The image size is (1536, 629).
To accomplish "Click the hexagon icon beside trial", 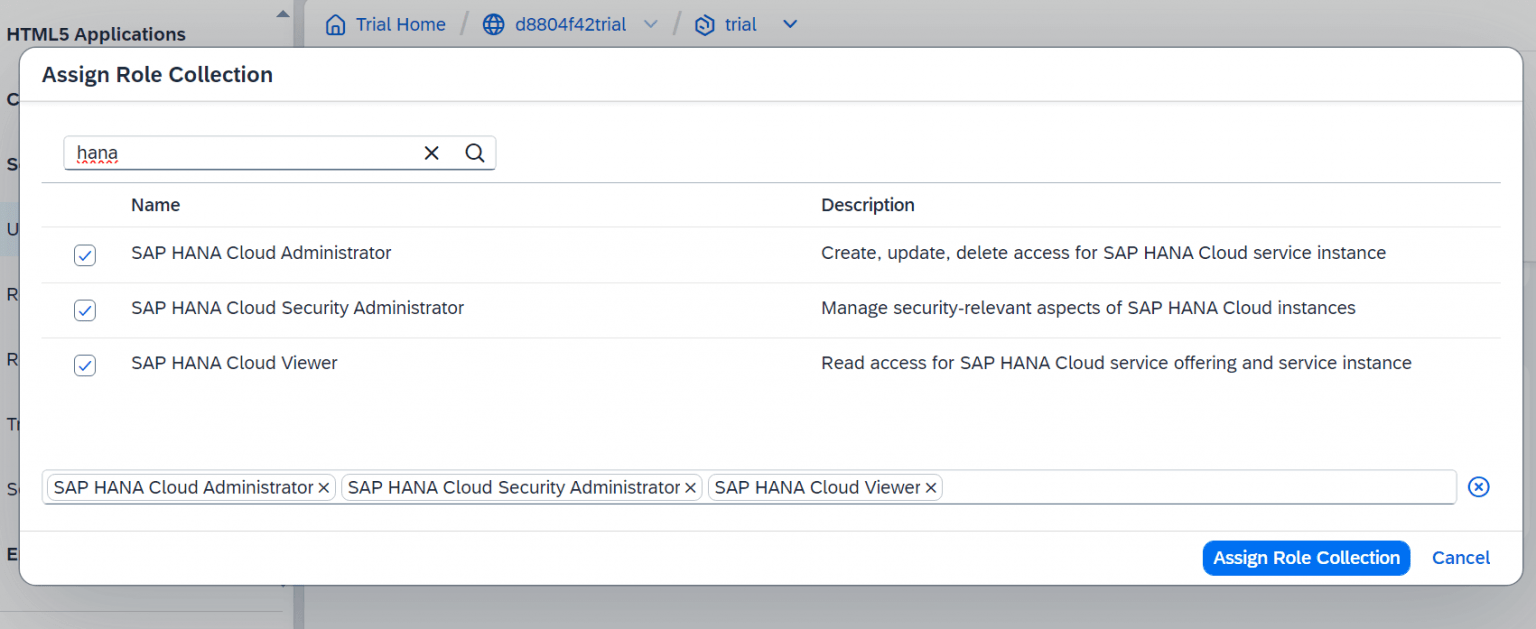I will click(x=706, y=24).
